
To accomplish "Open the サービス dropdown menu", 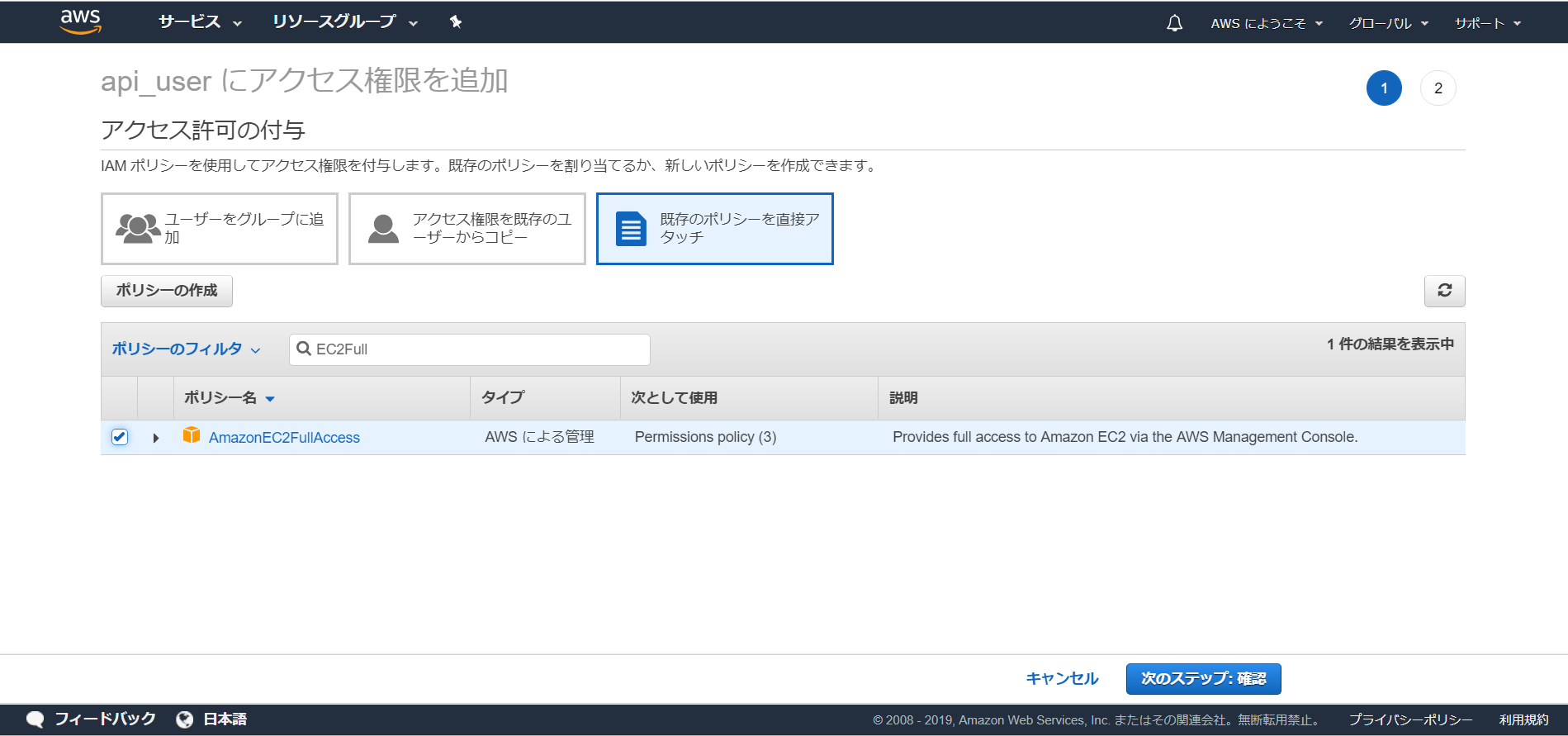I will (x=200, y=22).
